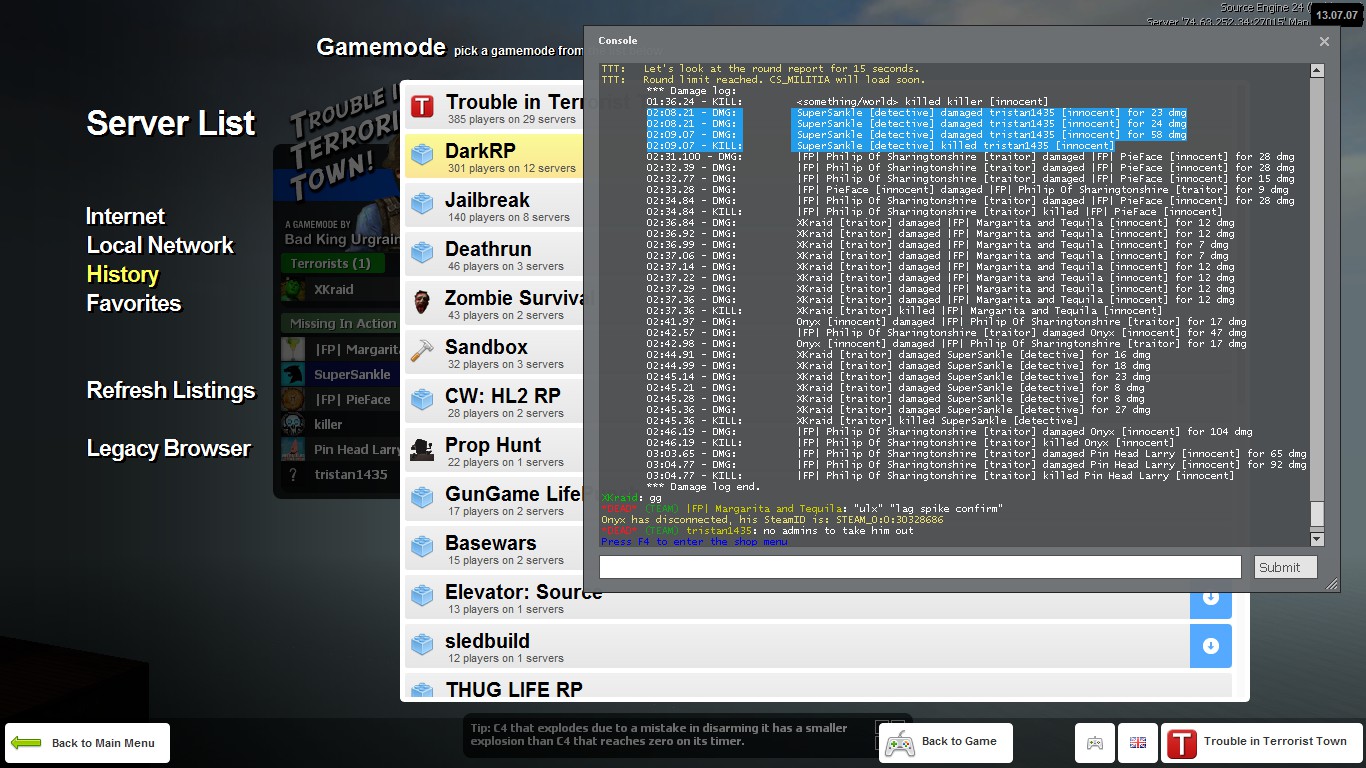Click the console resize grip corner
Viewport: 1366px width, 768px height.
click(x=1332, y=585)
